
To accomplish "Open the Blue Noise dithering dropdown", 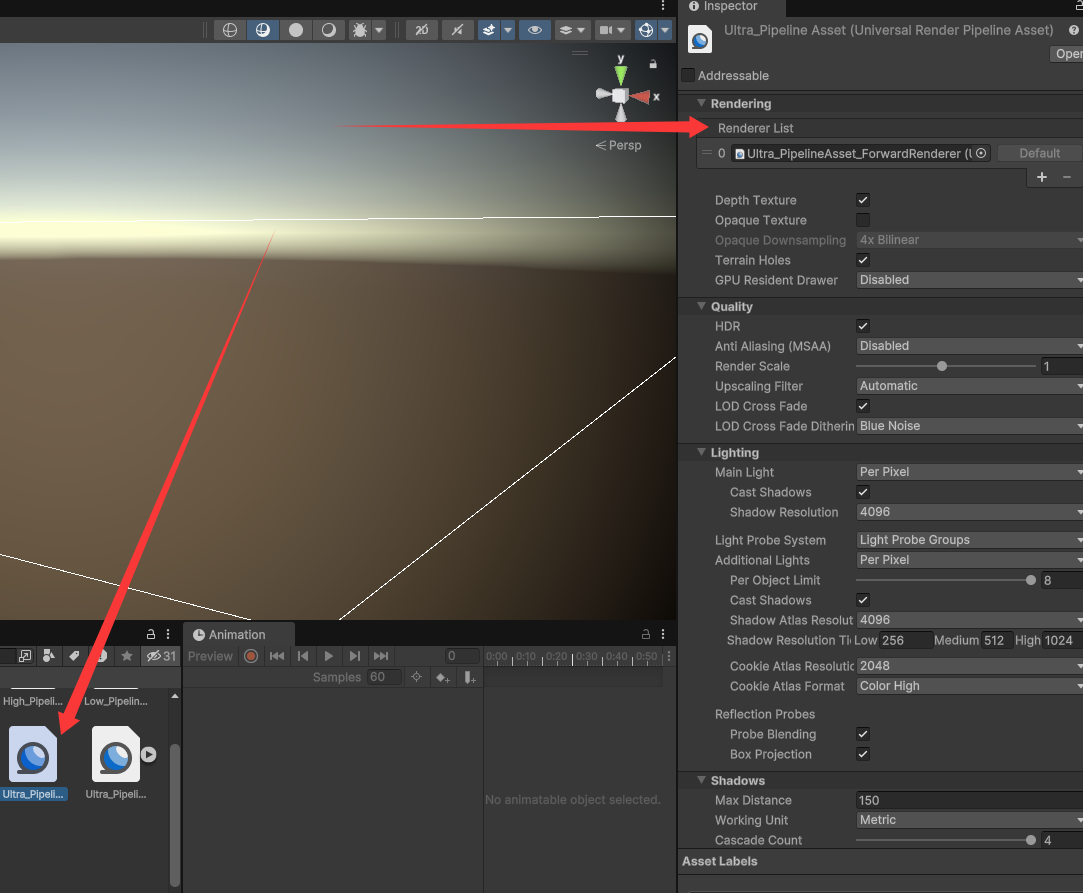I will click(969, 426).
